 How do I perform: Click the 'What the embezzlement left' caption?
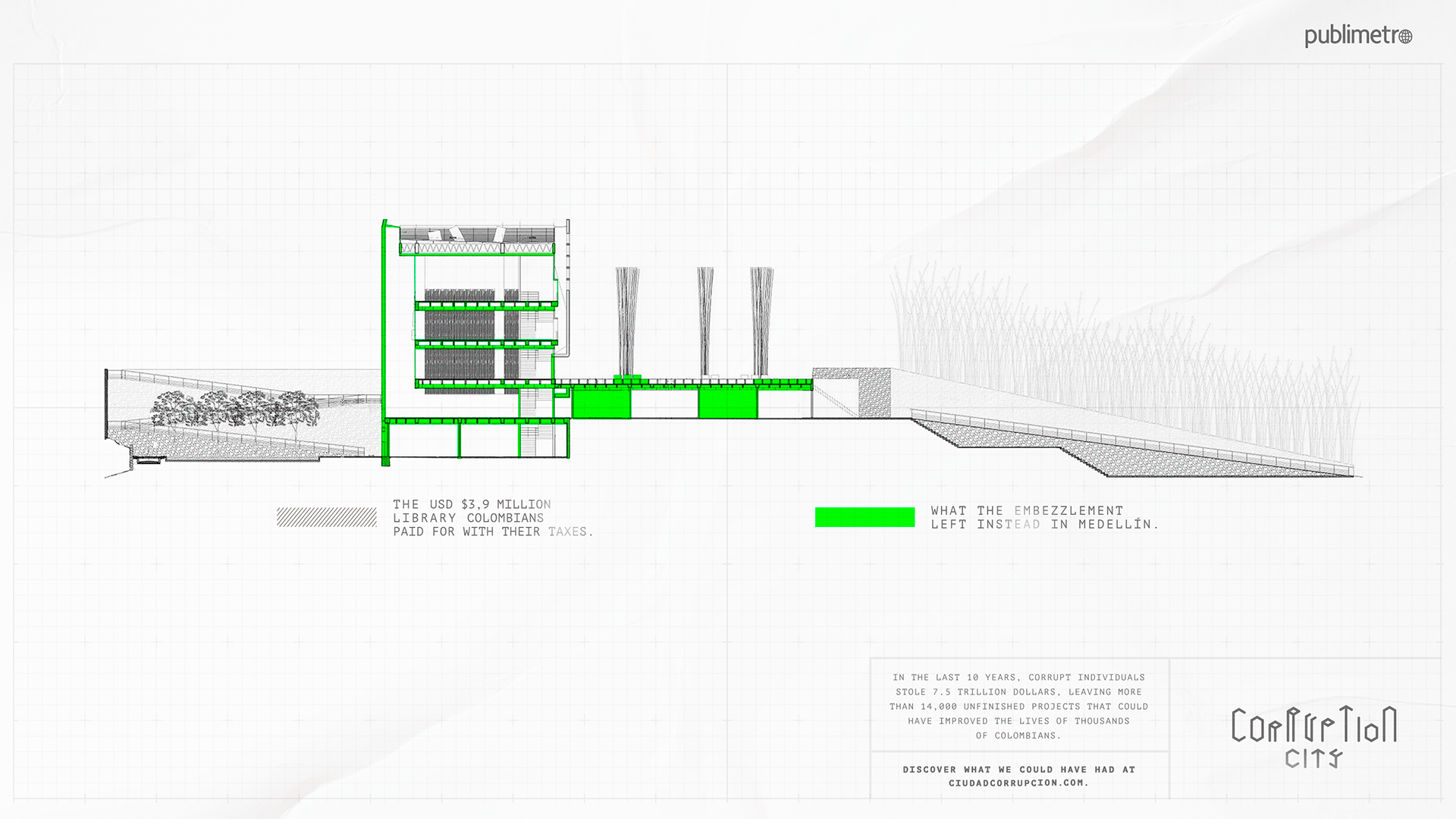coord(1043,517)
